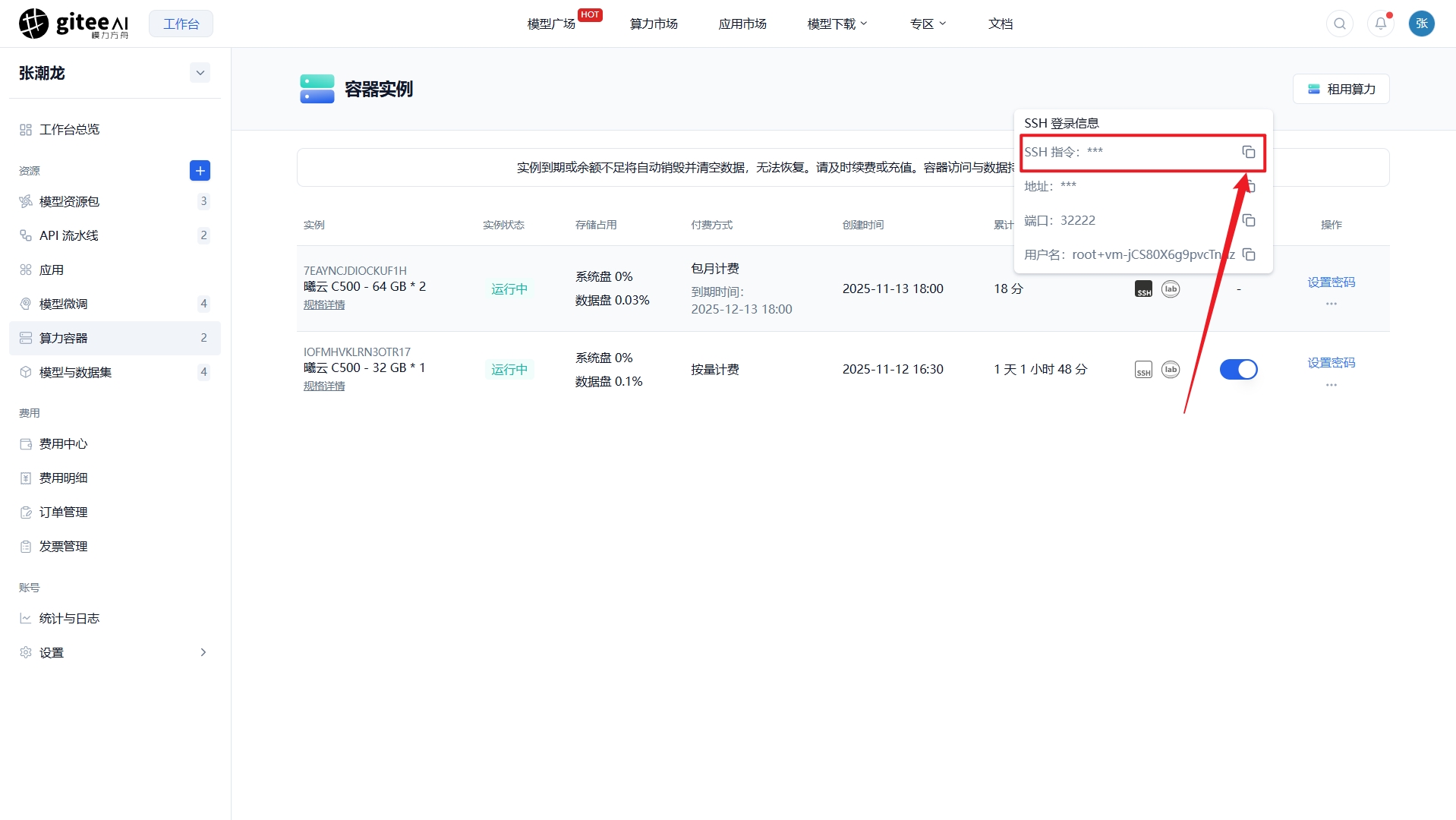Click the Gitee AI logo
1456x820 pixels.
pos(74,24)
